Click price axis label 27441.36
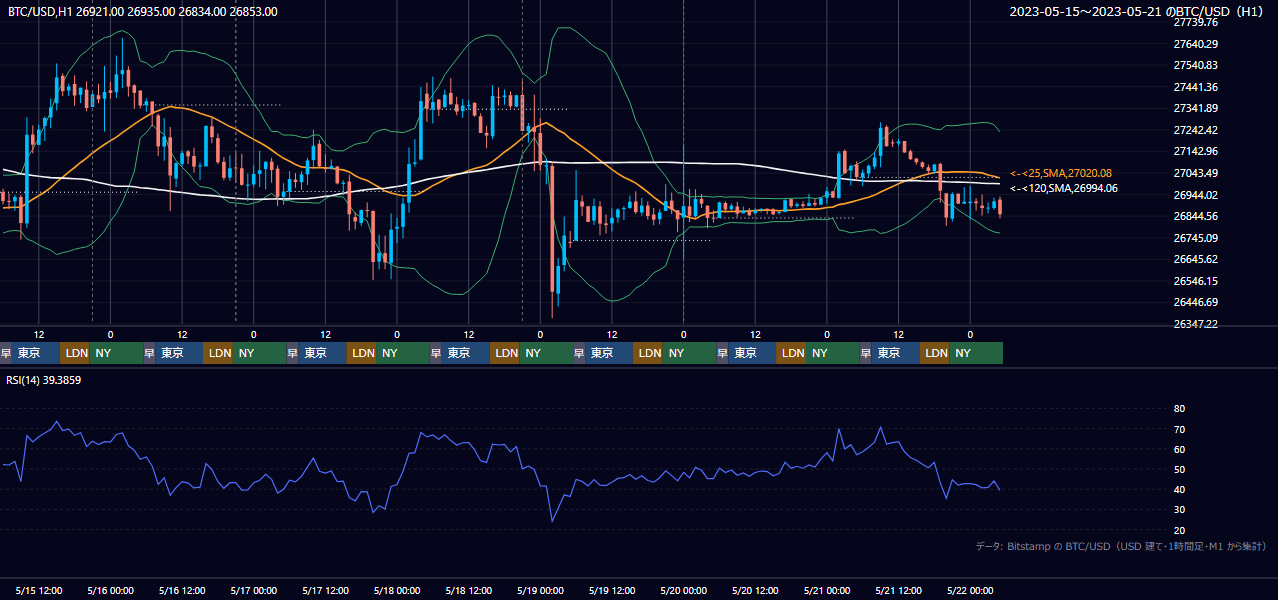This screenshot has width=1278, height=600. [x=1196, y=87]
